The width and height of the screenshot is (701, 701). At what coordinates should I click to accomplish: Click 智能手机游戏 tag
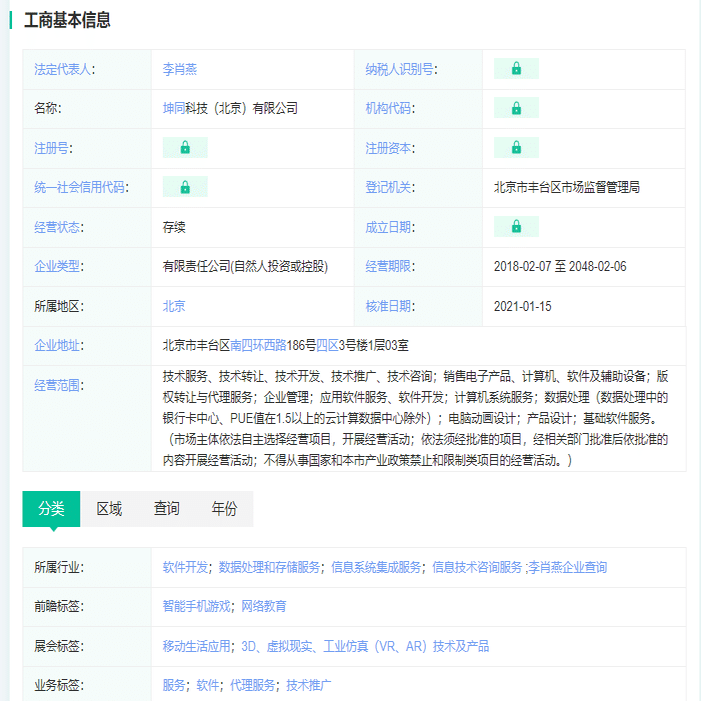197,606
